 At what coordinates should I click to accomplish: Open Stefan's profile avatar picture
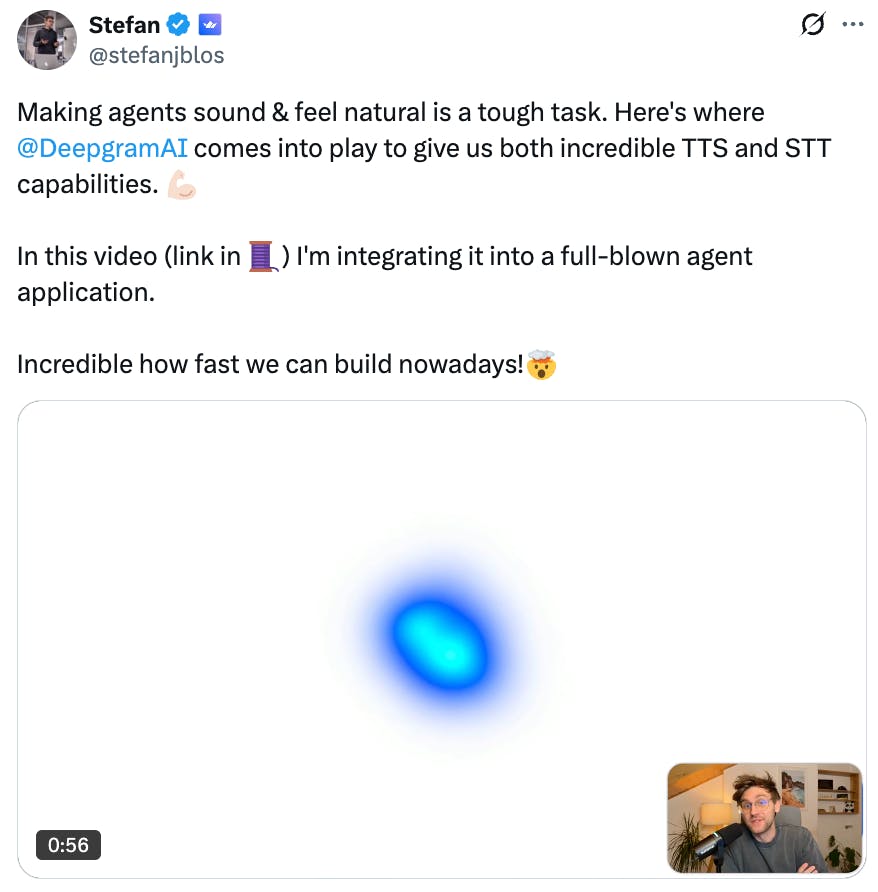[x=47, y=39]
